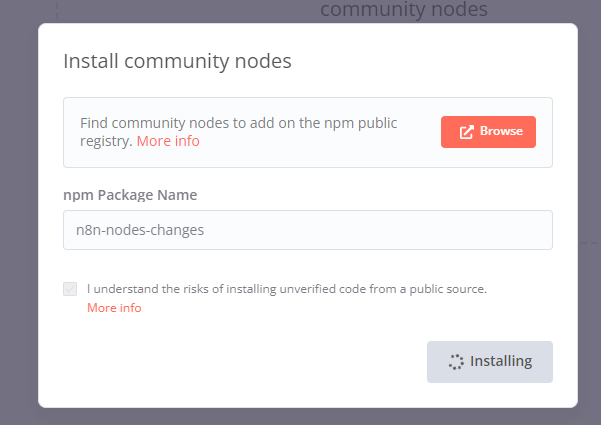This screenshot has width=601, height=425.
Task: Click the 'I understand the risks' label text
Action: point(286,289)
